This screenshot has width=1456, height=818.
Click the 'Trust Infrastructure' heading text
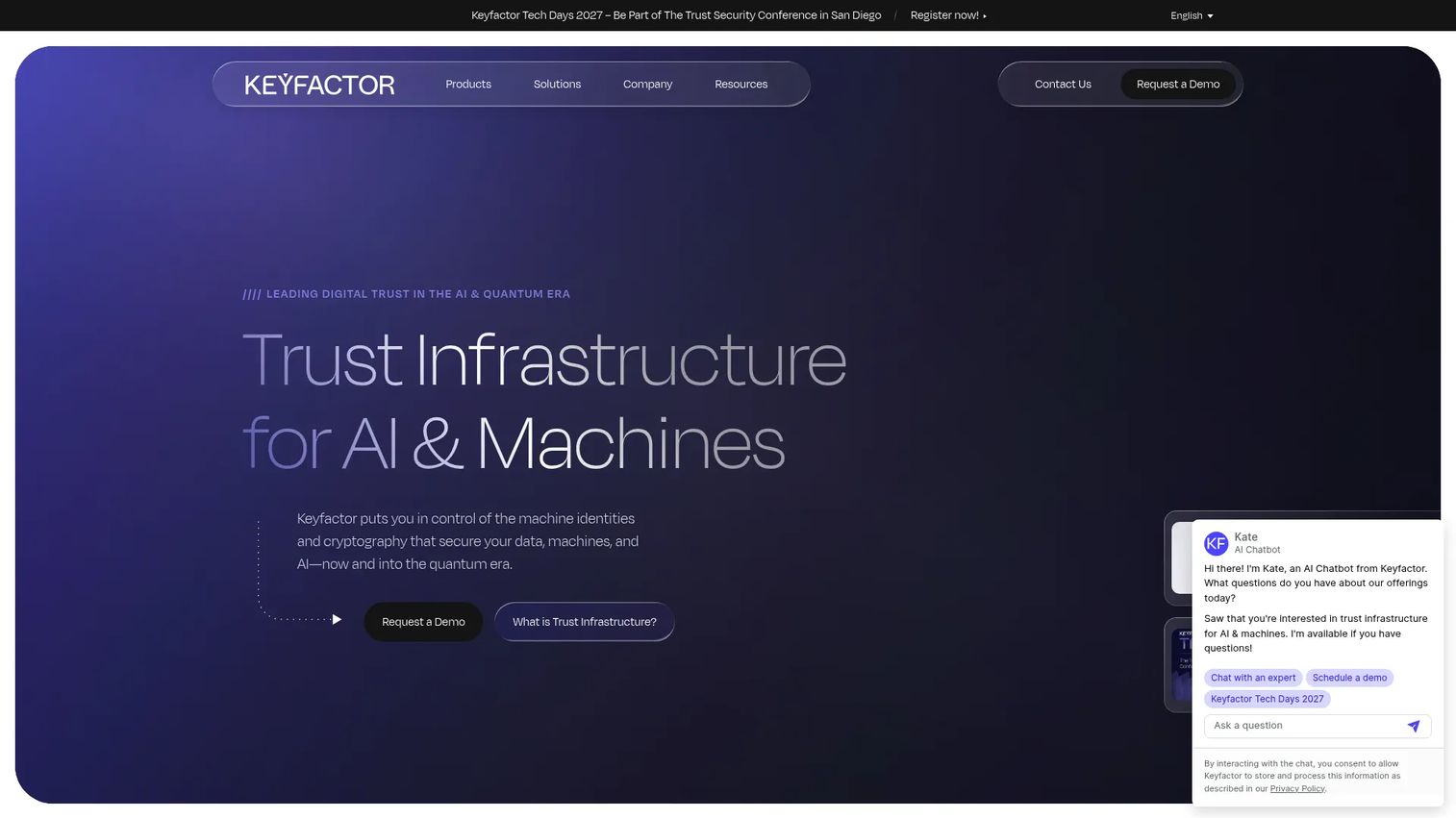544,360
